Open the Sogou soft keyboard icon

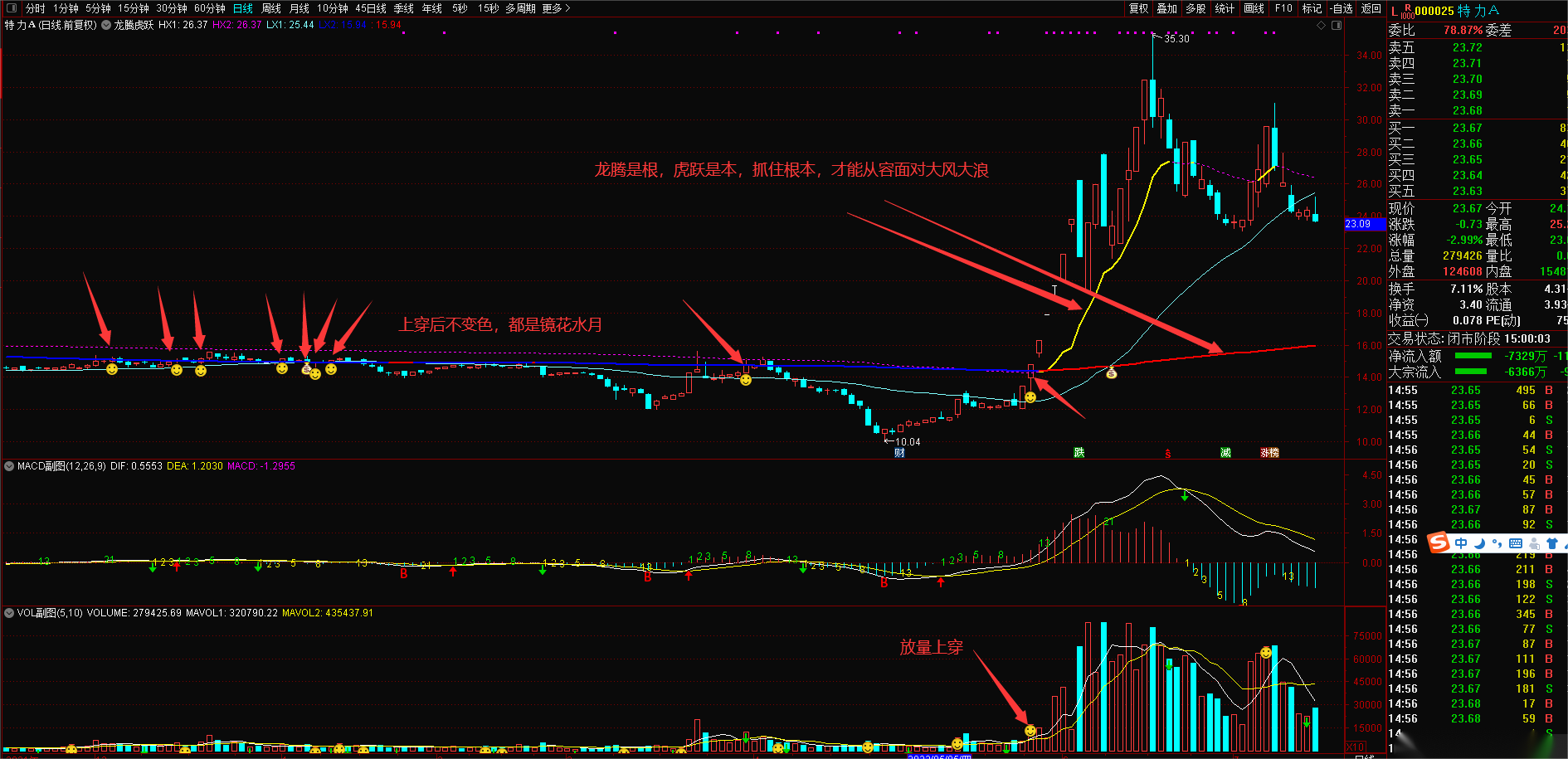pyautogui.click(x=1516, y=543)
